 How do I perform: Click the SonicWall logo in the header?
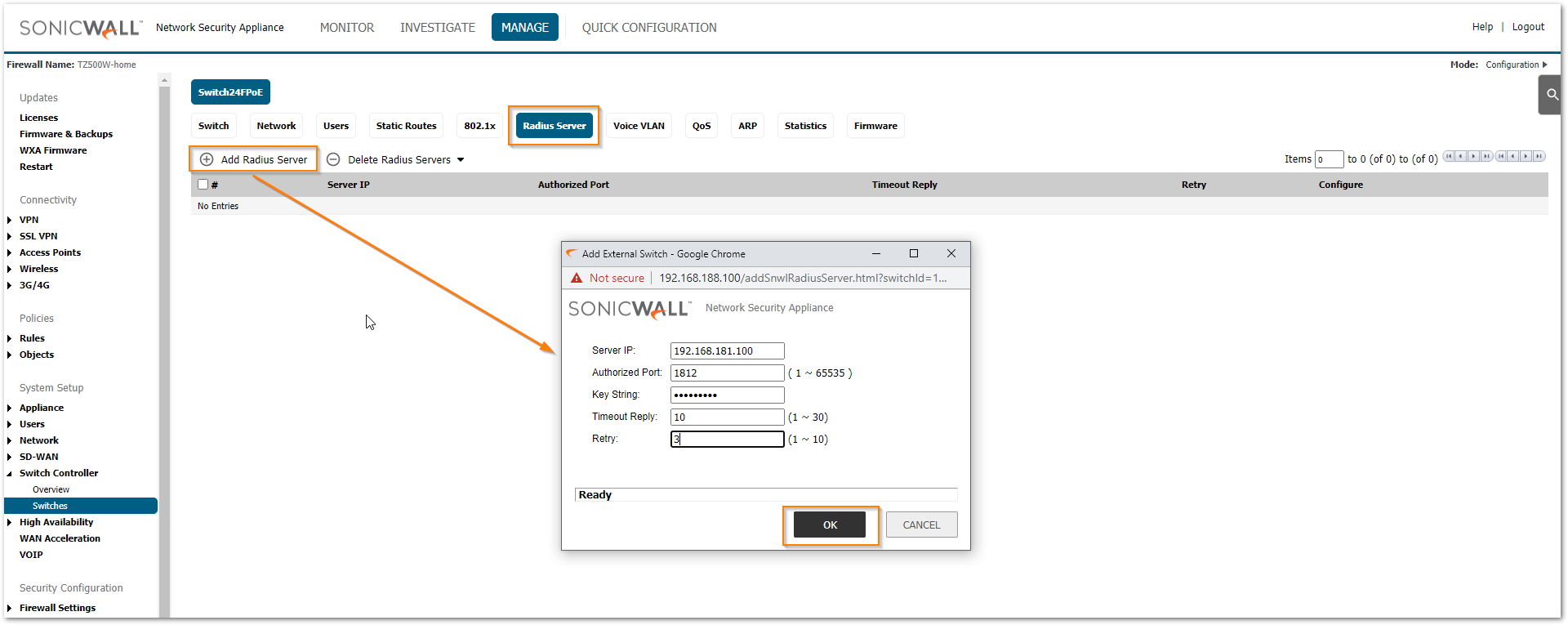(x=80, y=28)
